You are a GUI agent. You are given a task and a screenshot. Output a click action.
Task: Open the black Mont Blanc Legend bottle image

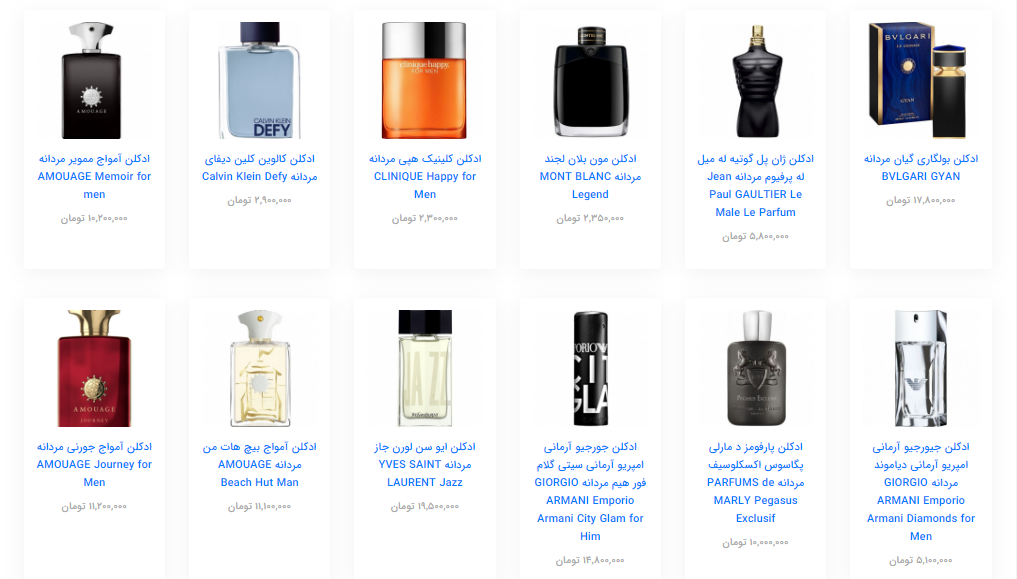pyautogui.click(x=590, y=80)
